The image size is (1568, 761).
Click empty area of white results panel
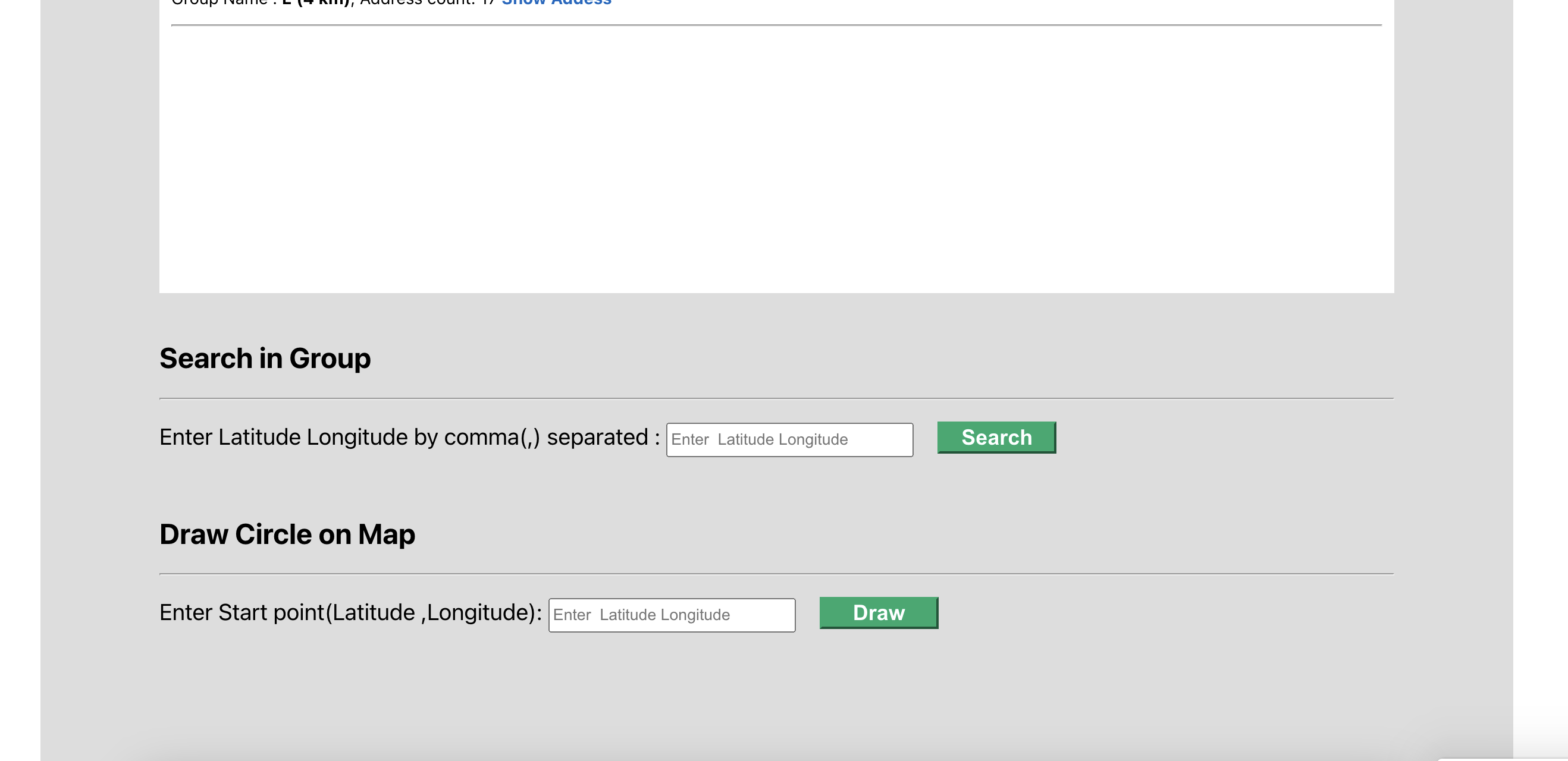point(776,158)
